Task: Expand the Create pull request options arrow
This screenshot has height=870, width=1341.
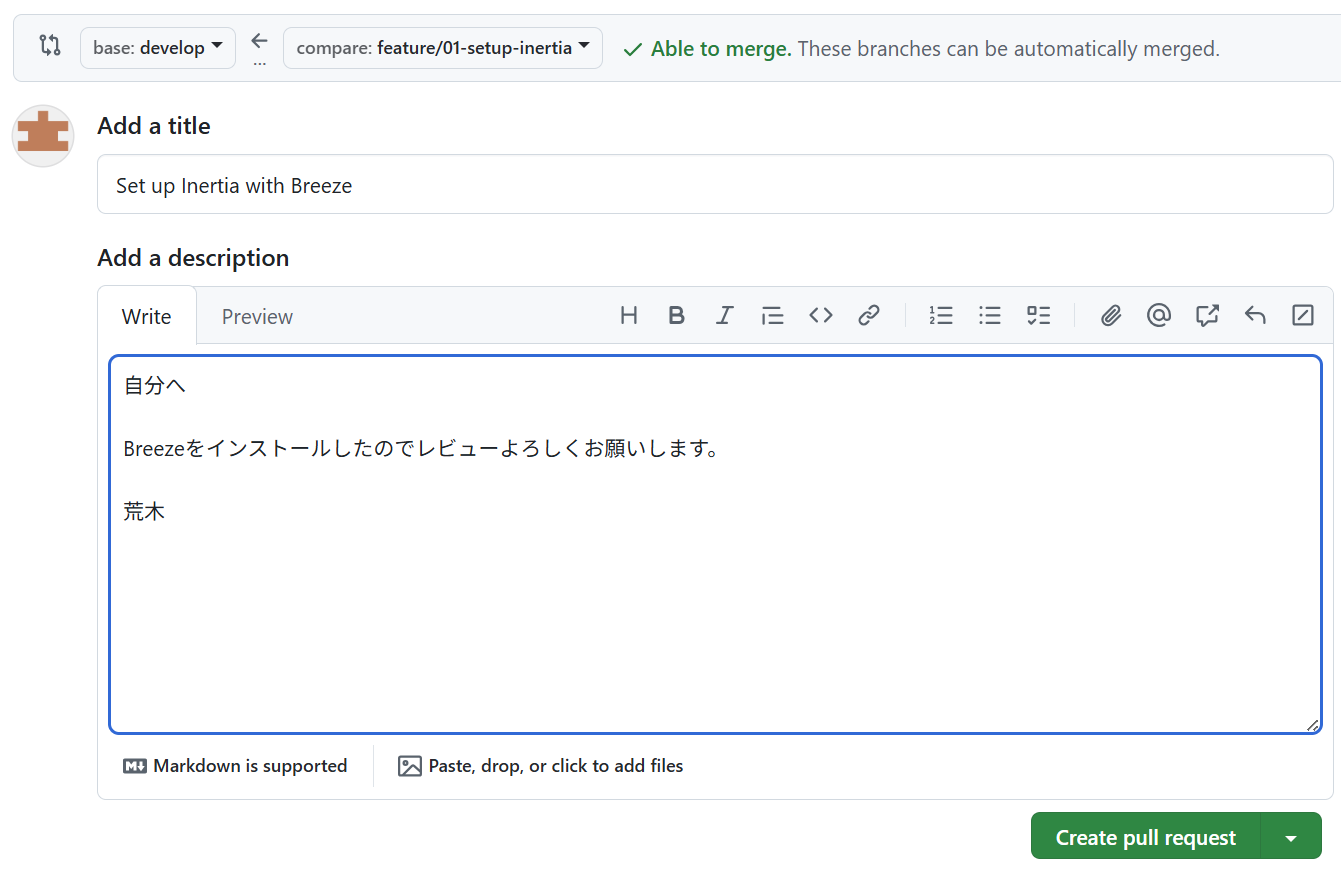Action: pyautogui.click(x=1291, y=838)
